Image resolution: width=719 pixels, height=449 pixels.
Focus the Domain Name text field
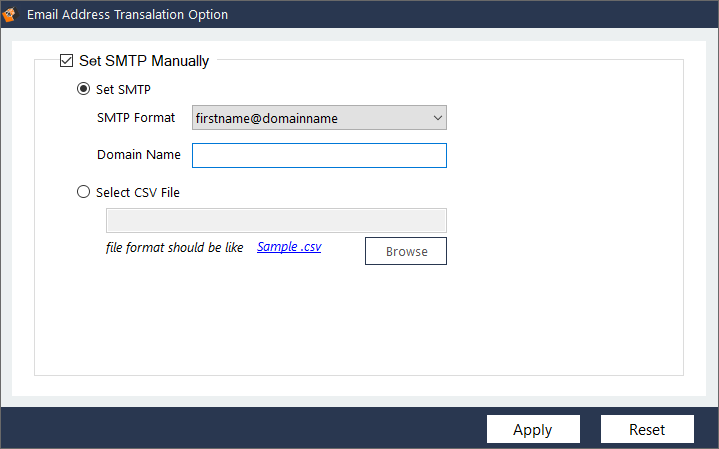tap(319, 155)
